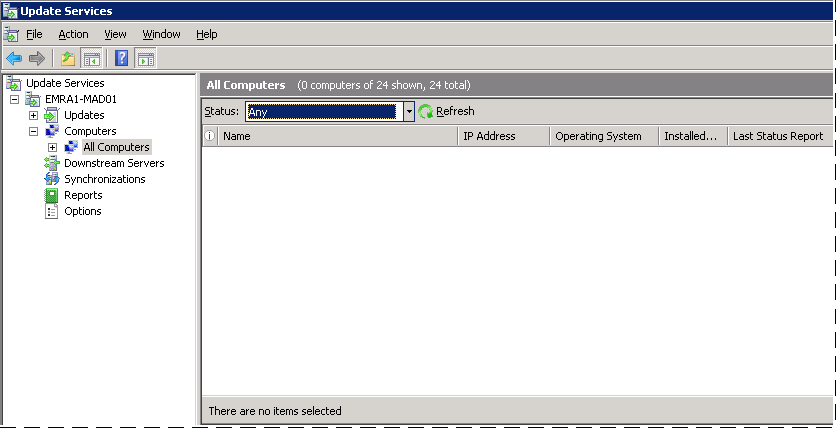Expand the Updates tree node
Image resolution: width=836 pixels, height=428 pixels.
point(33,116)
